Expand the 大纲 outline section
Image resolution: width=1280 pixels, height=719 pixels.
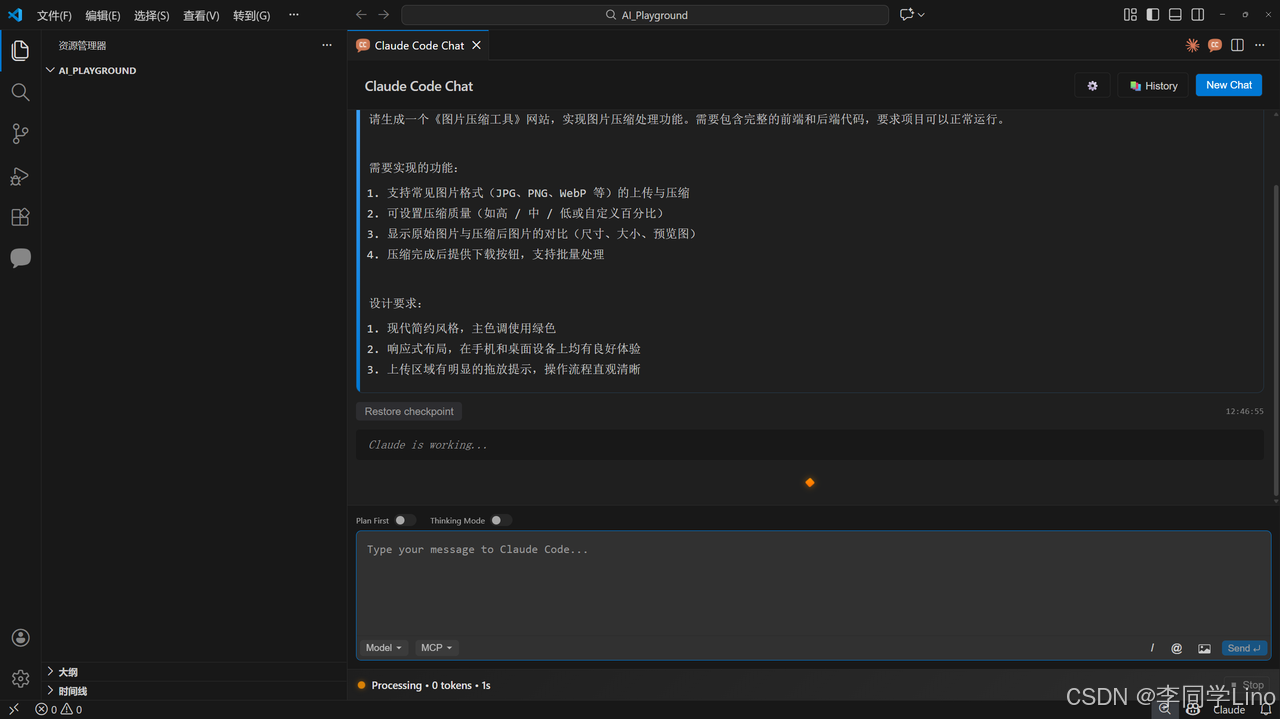(193, 672)
